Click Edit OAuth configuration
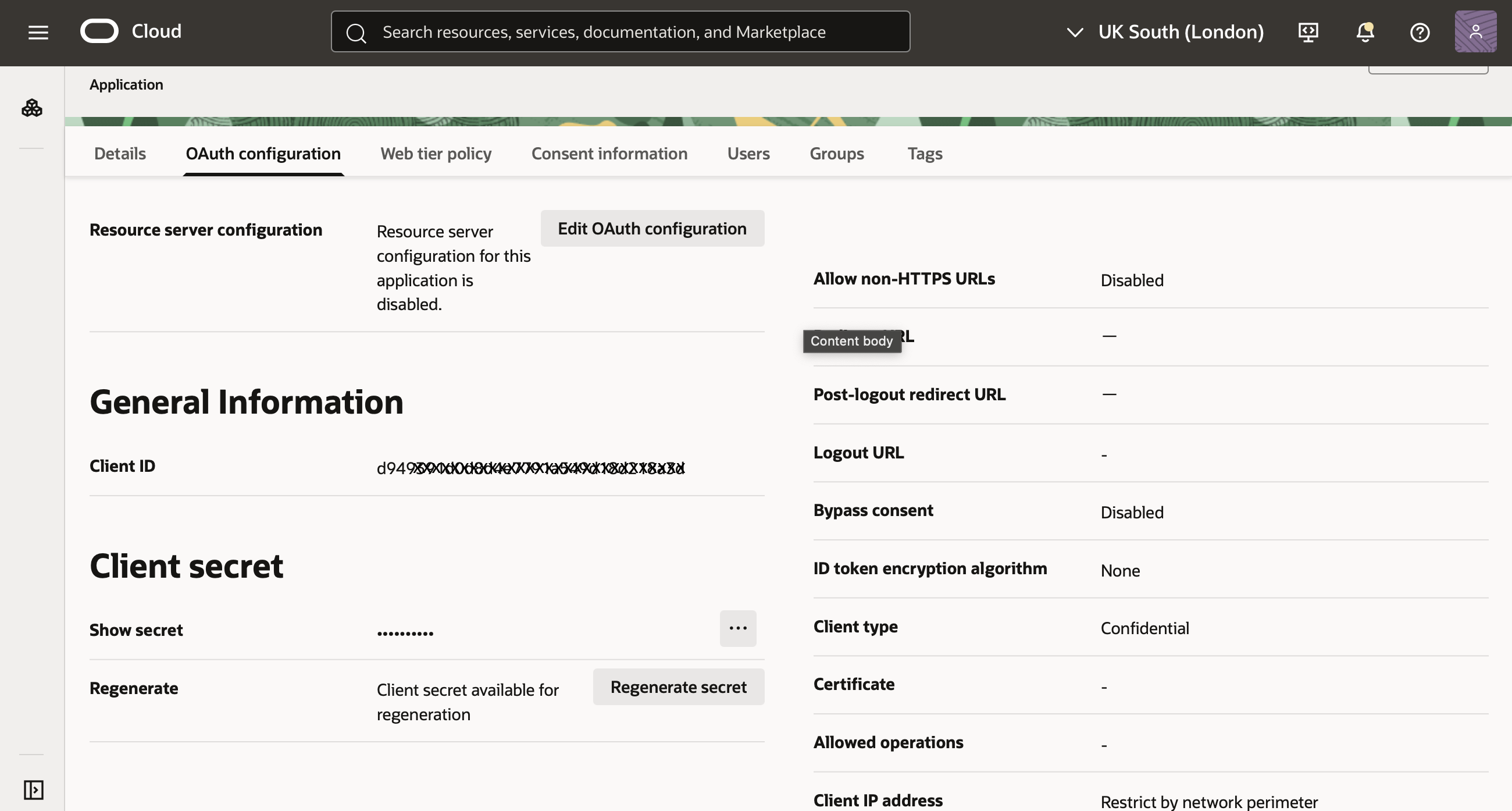1512x811 pixels. 652,228
